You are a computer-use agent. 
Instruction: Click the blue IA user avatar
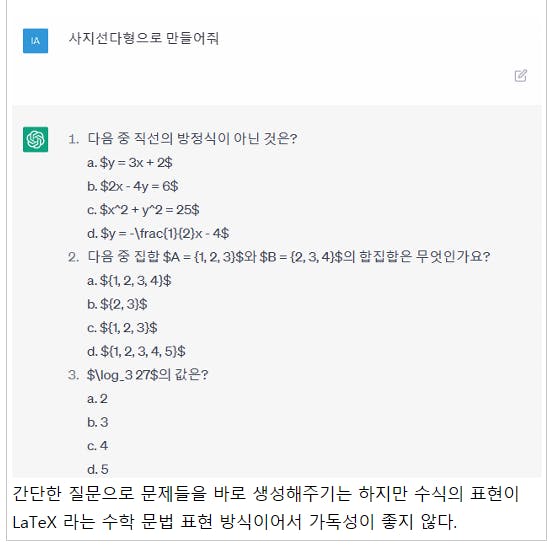pos(36,41)
